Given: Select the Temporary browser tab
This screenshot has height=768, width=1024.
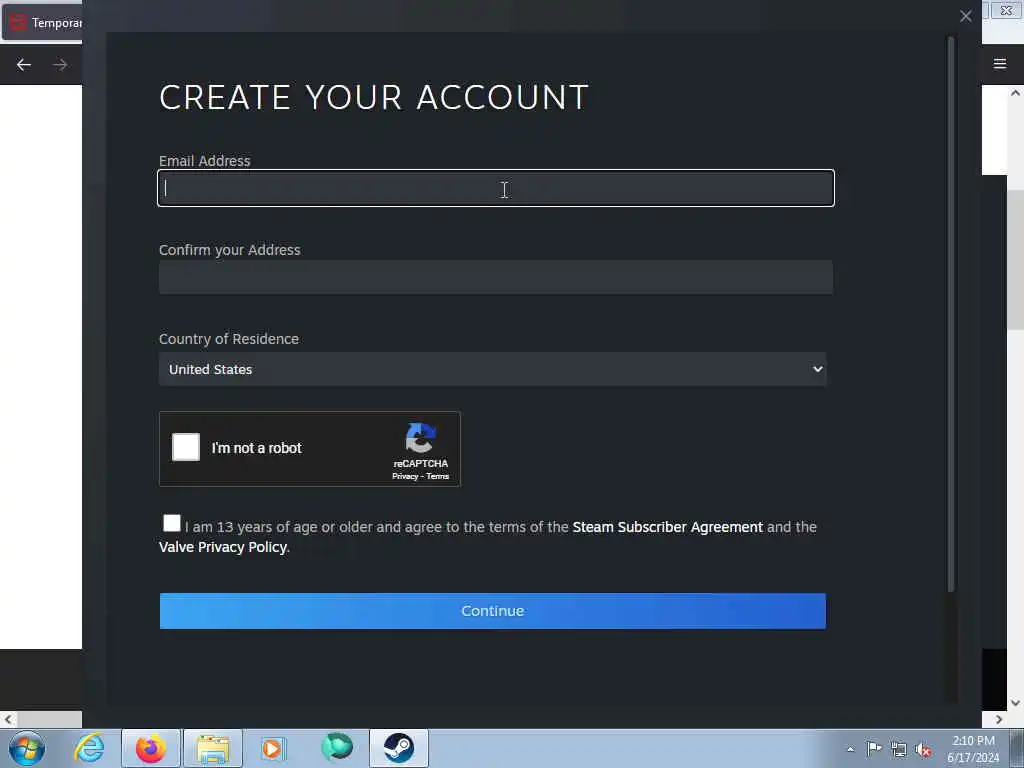Looking at the screenshot, I should (42, 23).
